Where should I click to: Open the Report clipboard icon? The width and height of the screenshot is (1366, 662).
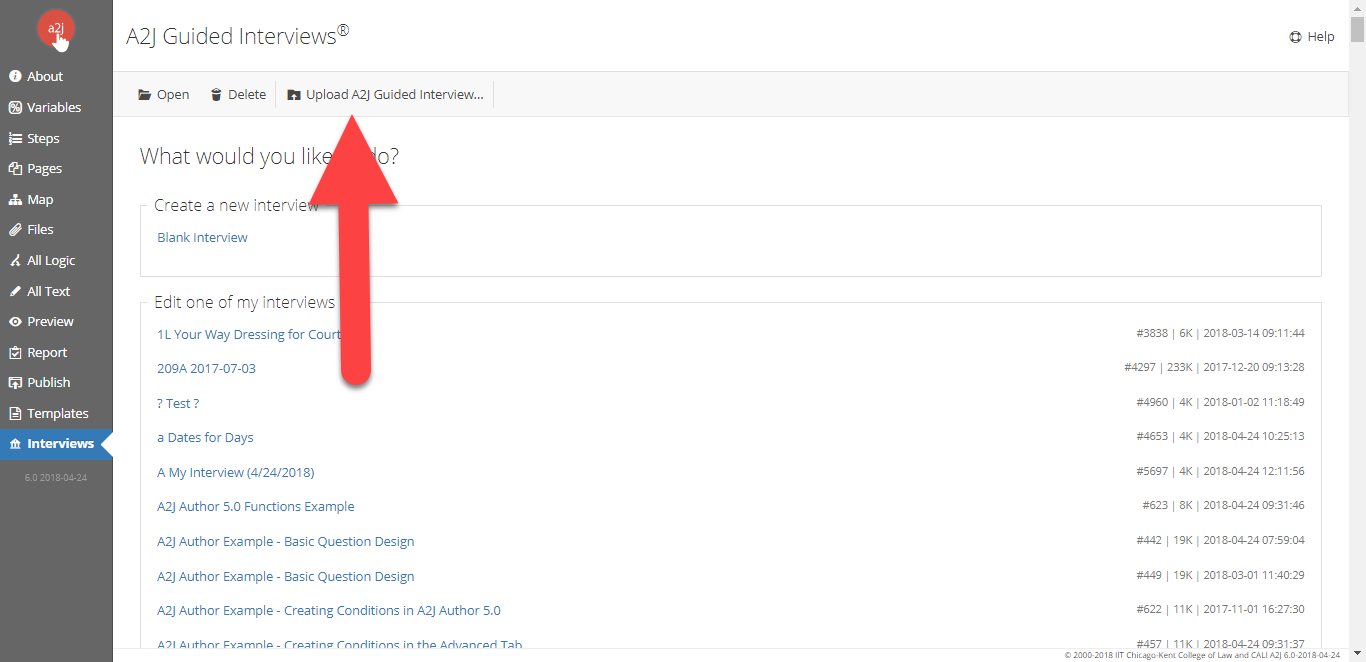(15, 352)
